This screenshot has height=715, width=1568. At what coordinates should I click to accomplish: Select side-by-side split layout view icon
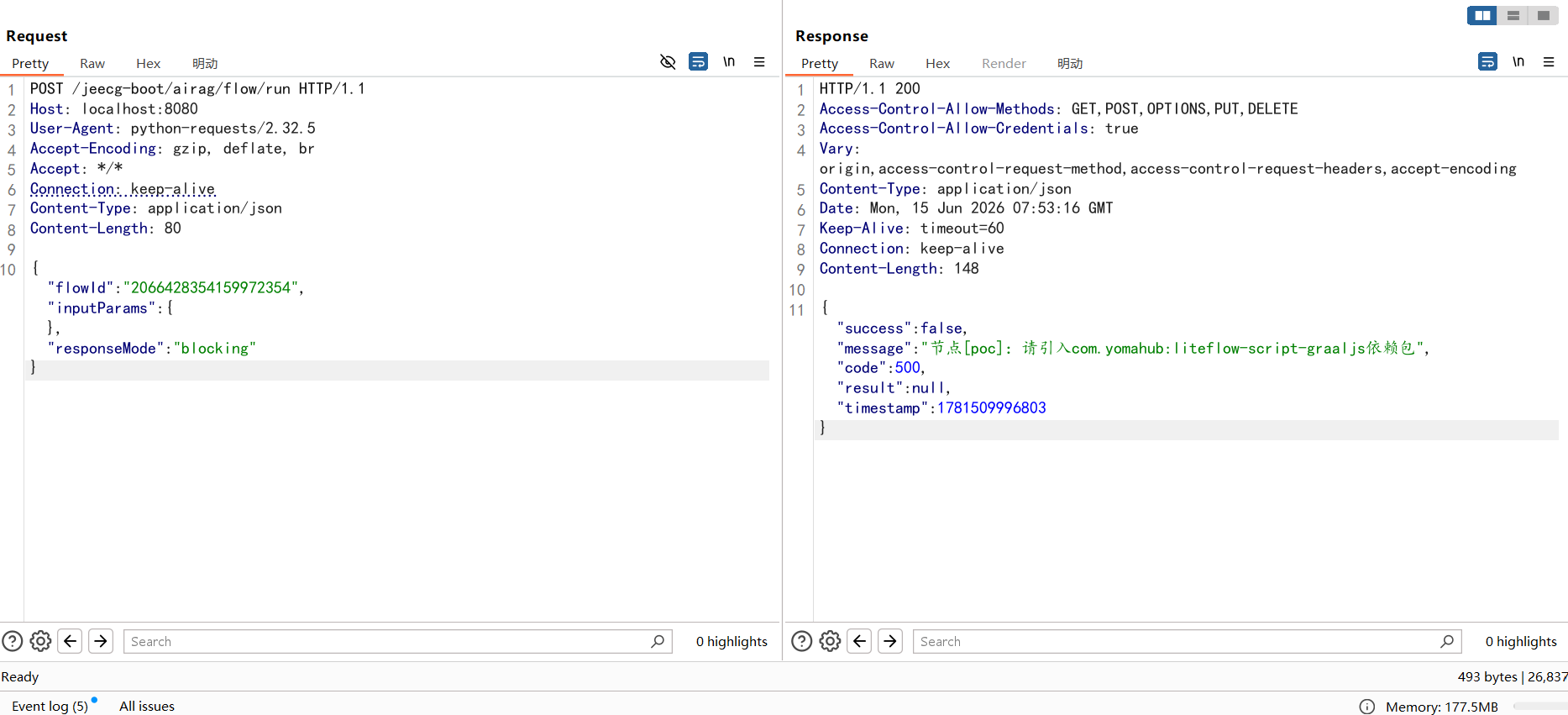[x=1482, y=15]
